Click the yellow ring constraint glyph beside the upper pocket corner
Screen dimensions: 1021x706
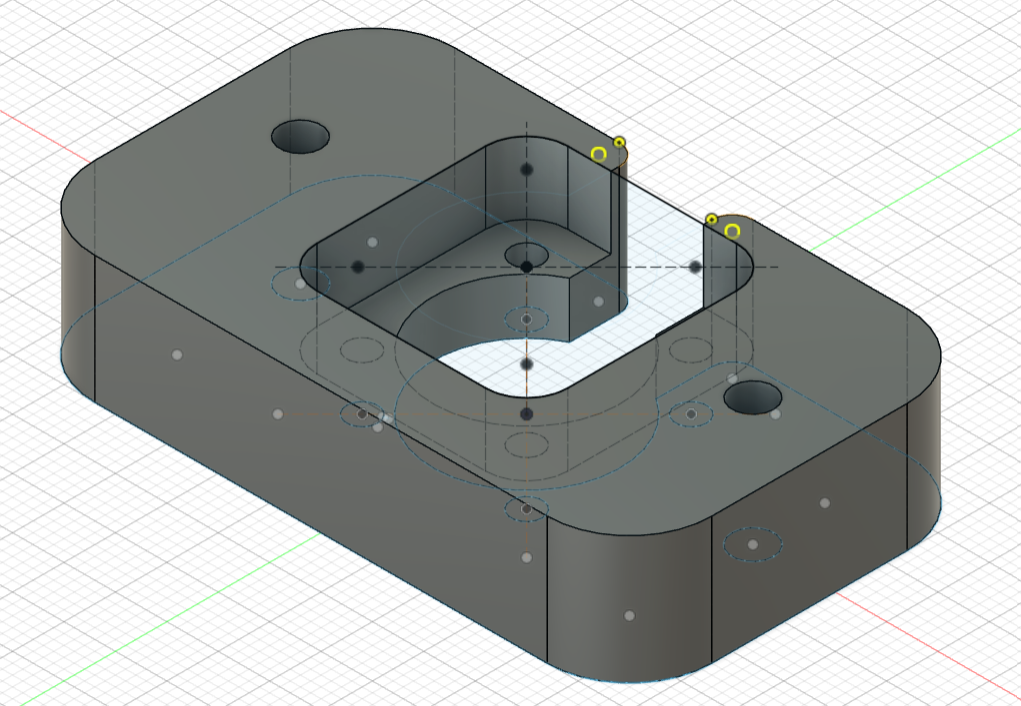coord(598,154)
